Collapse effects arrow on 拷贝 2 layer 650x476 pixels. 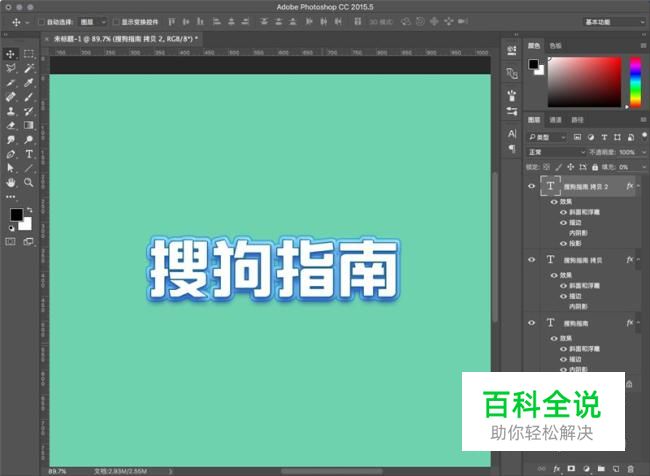(x=639, y=186)
